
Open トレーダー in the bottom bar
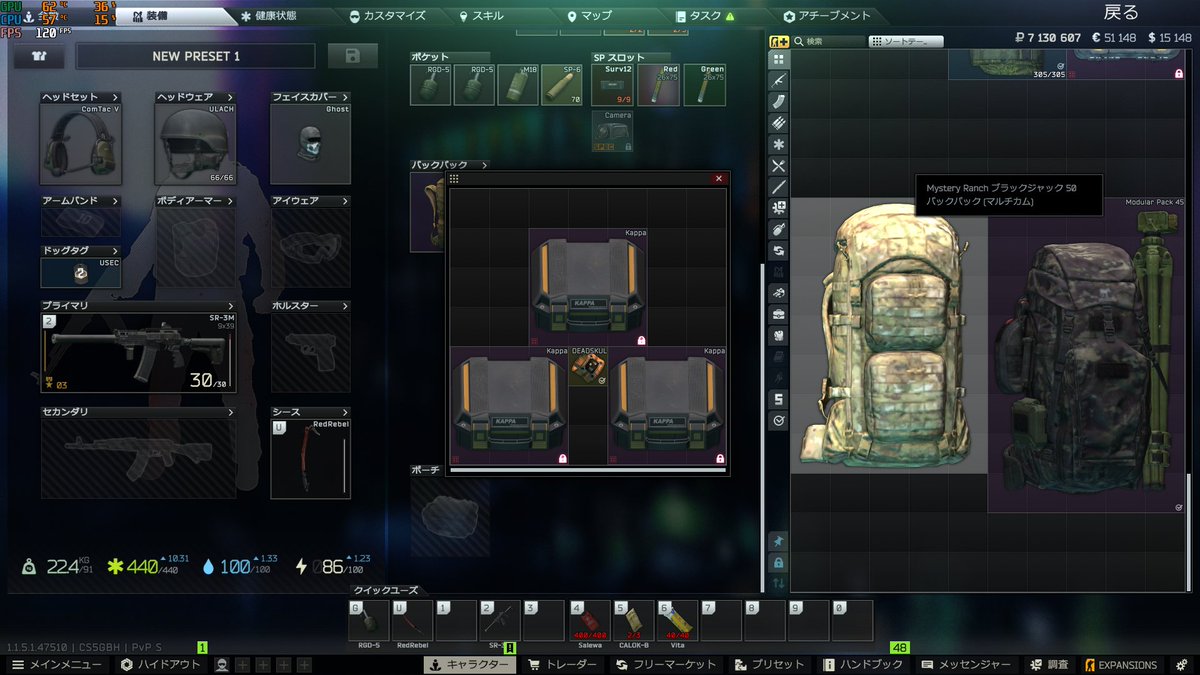(x=562, y=664)
